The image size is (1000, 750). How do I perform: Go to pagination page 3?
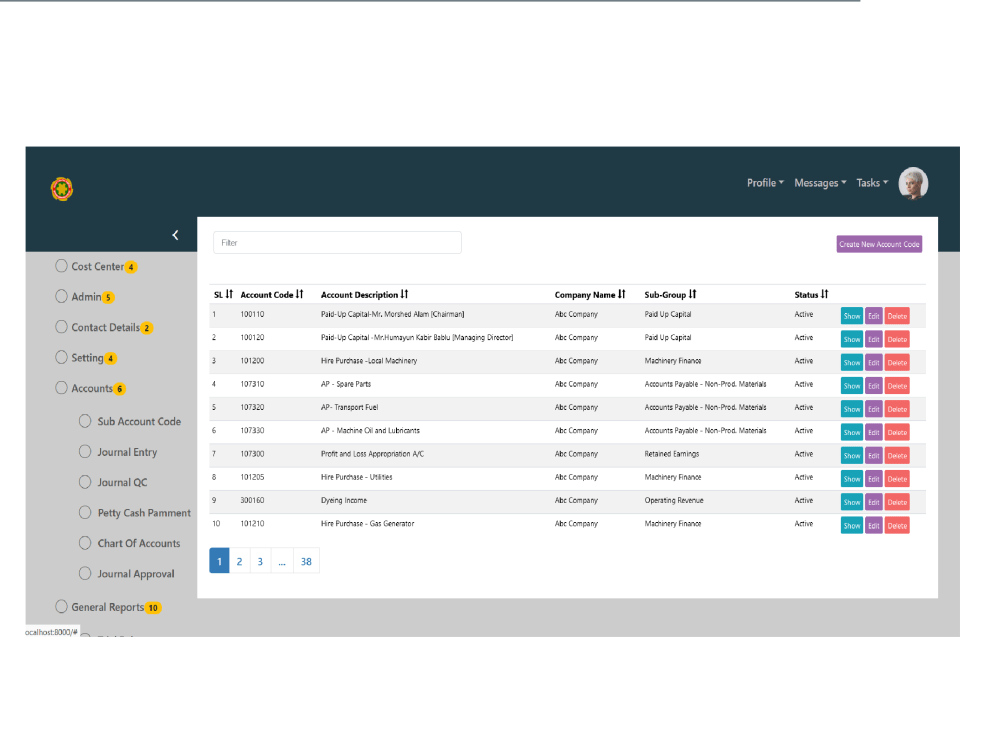(260, 561)
